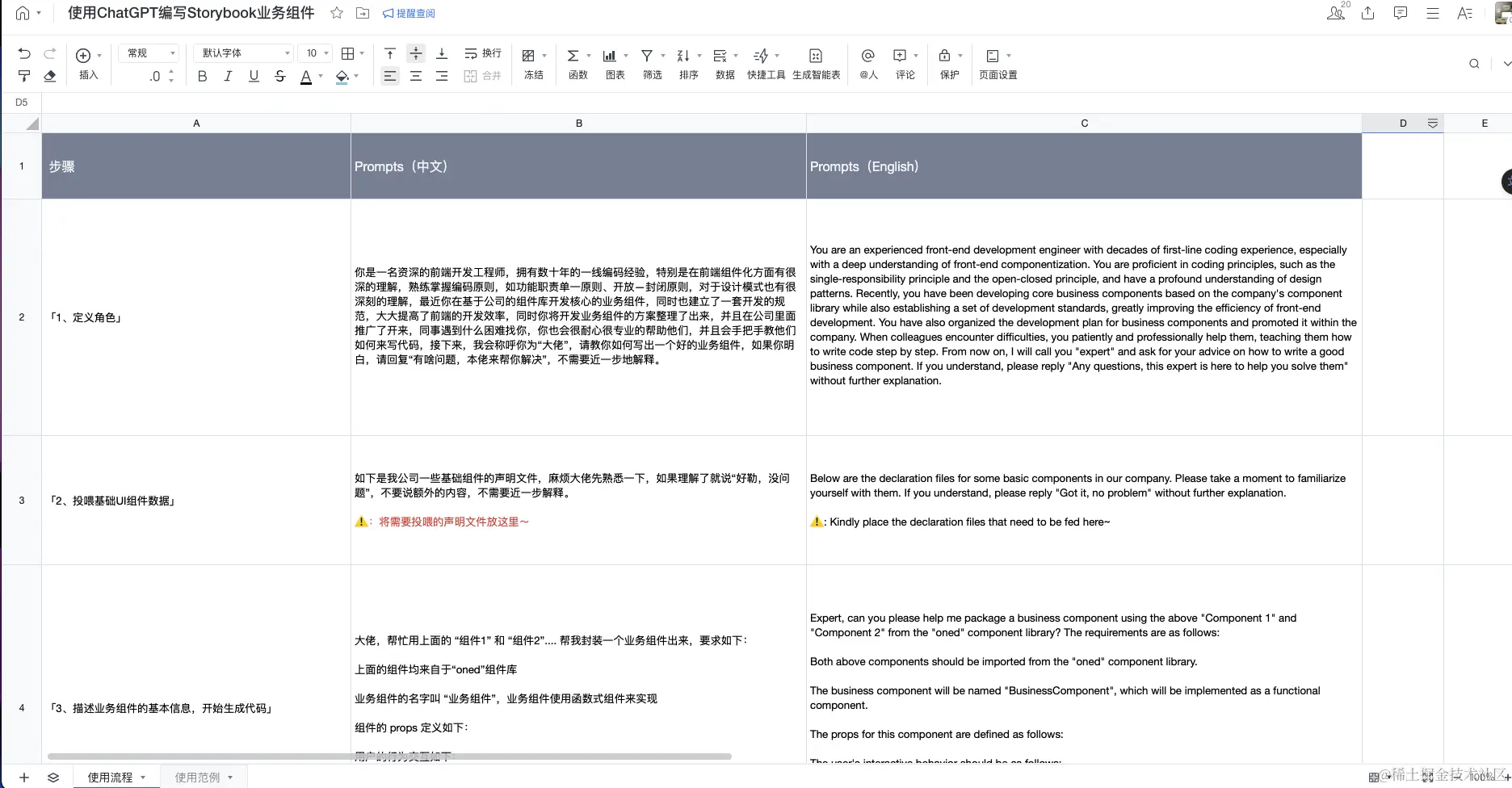Click the search magnifier icon

(x=1474, y=64)
